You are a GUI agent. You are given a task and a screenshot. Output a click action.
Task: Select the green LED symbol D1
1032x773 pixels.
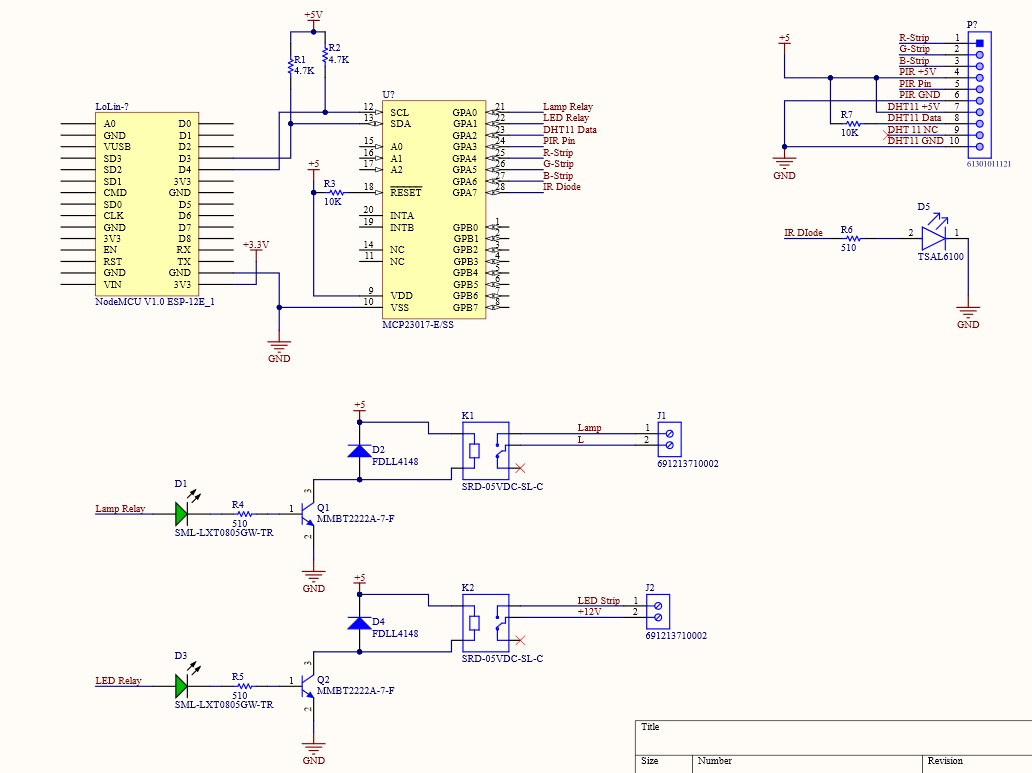coord(182,514)
